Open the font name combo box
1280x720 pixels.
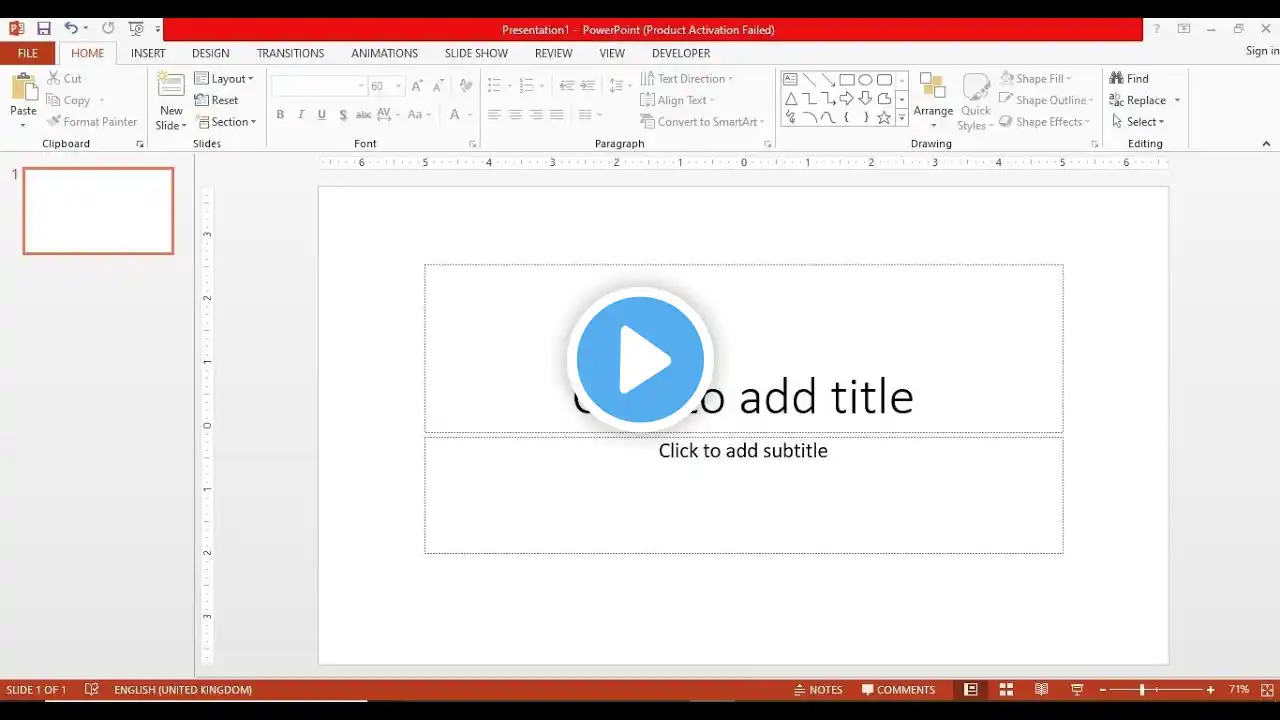tap(319, 87)
